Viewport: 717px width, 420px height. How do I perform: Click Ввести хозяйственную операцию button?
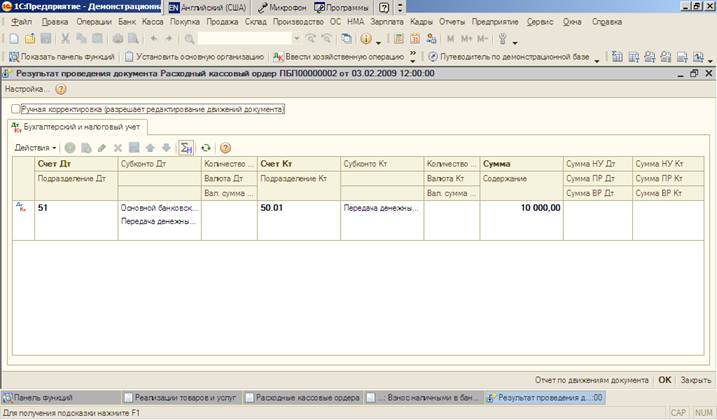339,57
